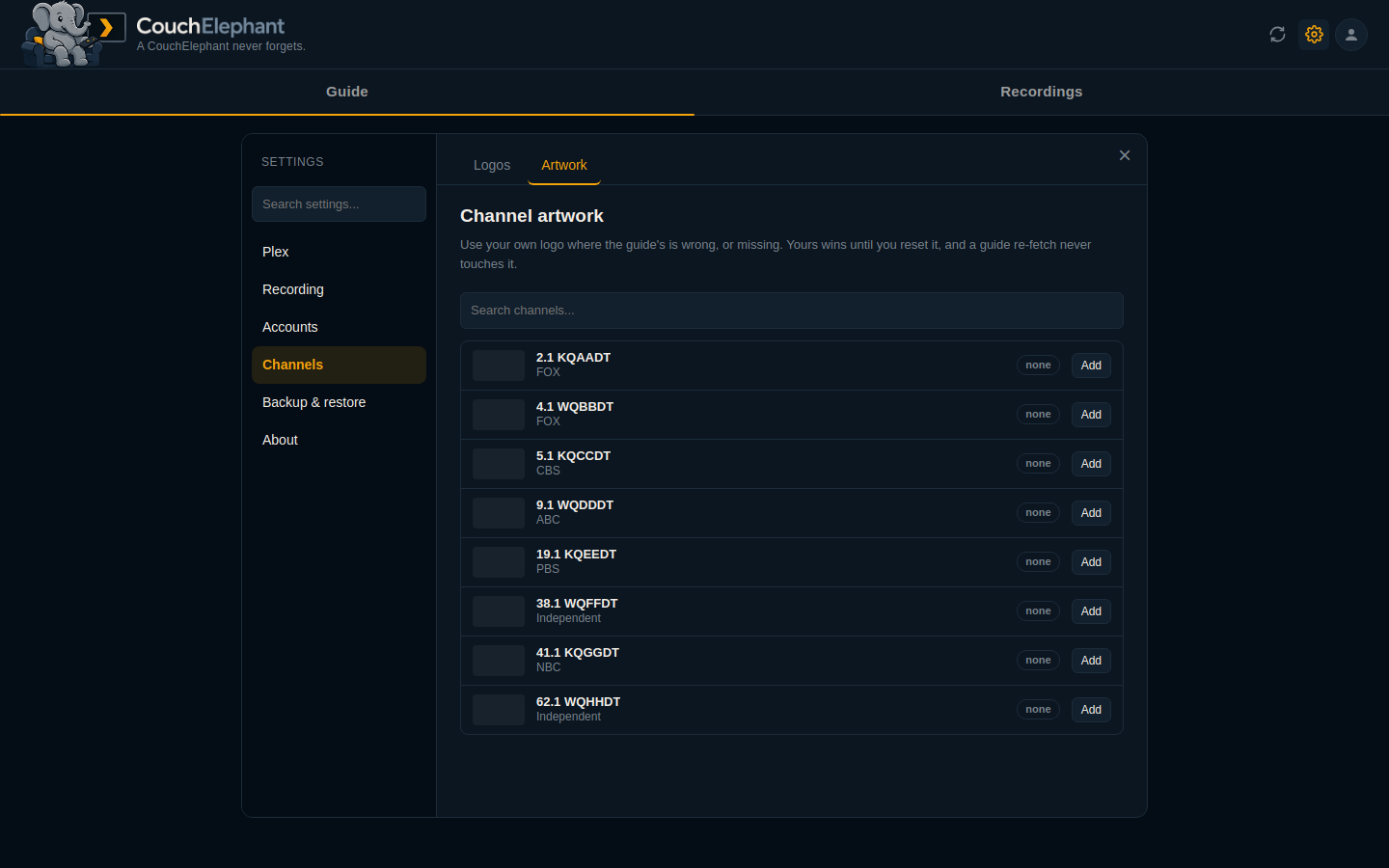Screen dimensions: 1389x868
Task: Click the none badge for 9.1 WQDDDT
Action: point(1038,513)
